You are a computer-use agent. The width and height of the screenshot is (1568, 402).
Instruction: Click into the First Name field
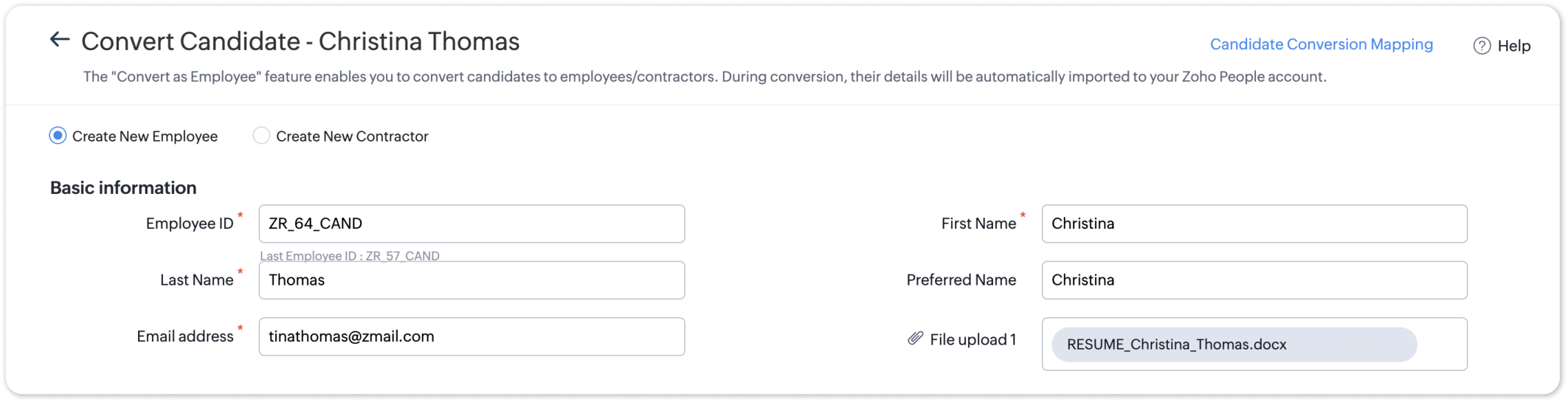click(x=1254, y=223)
